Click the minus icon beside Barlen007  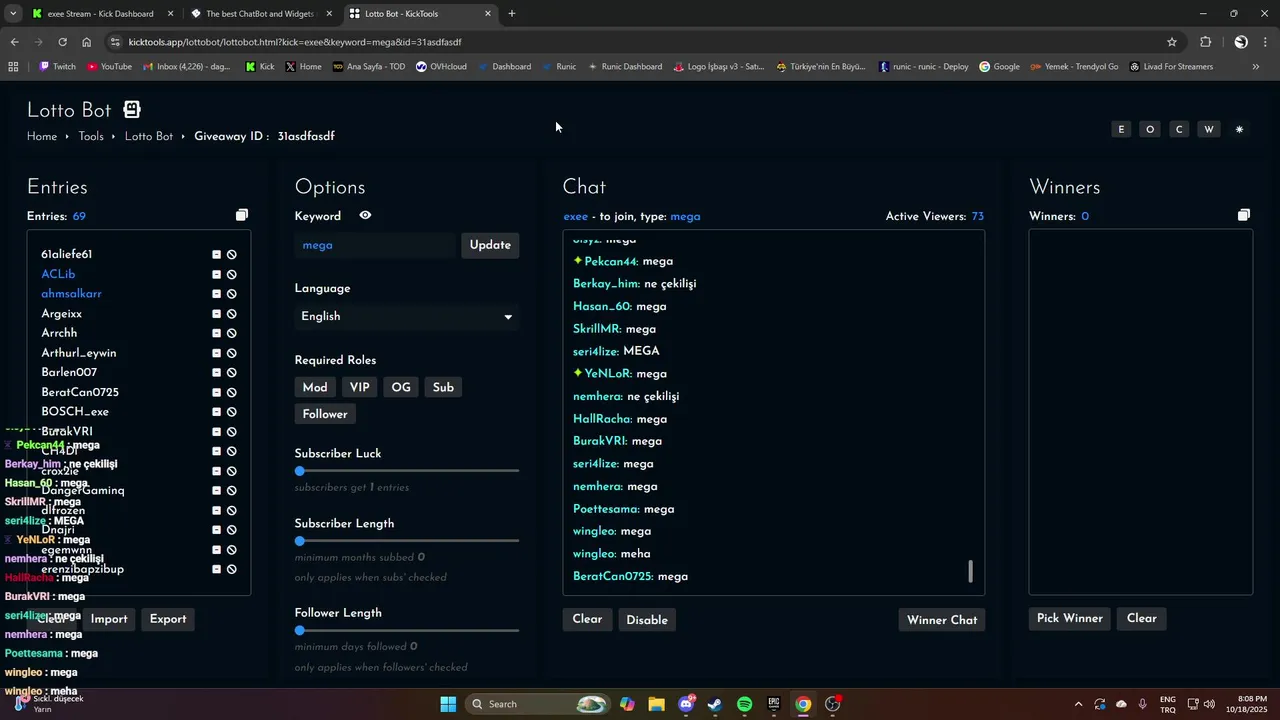coord(216,373)
